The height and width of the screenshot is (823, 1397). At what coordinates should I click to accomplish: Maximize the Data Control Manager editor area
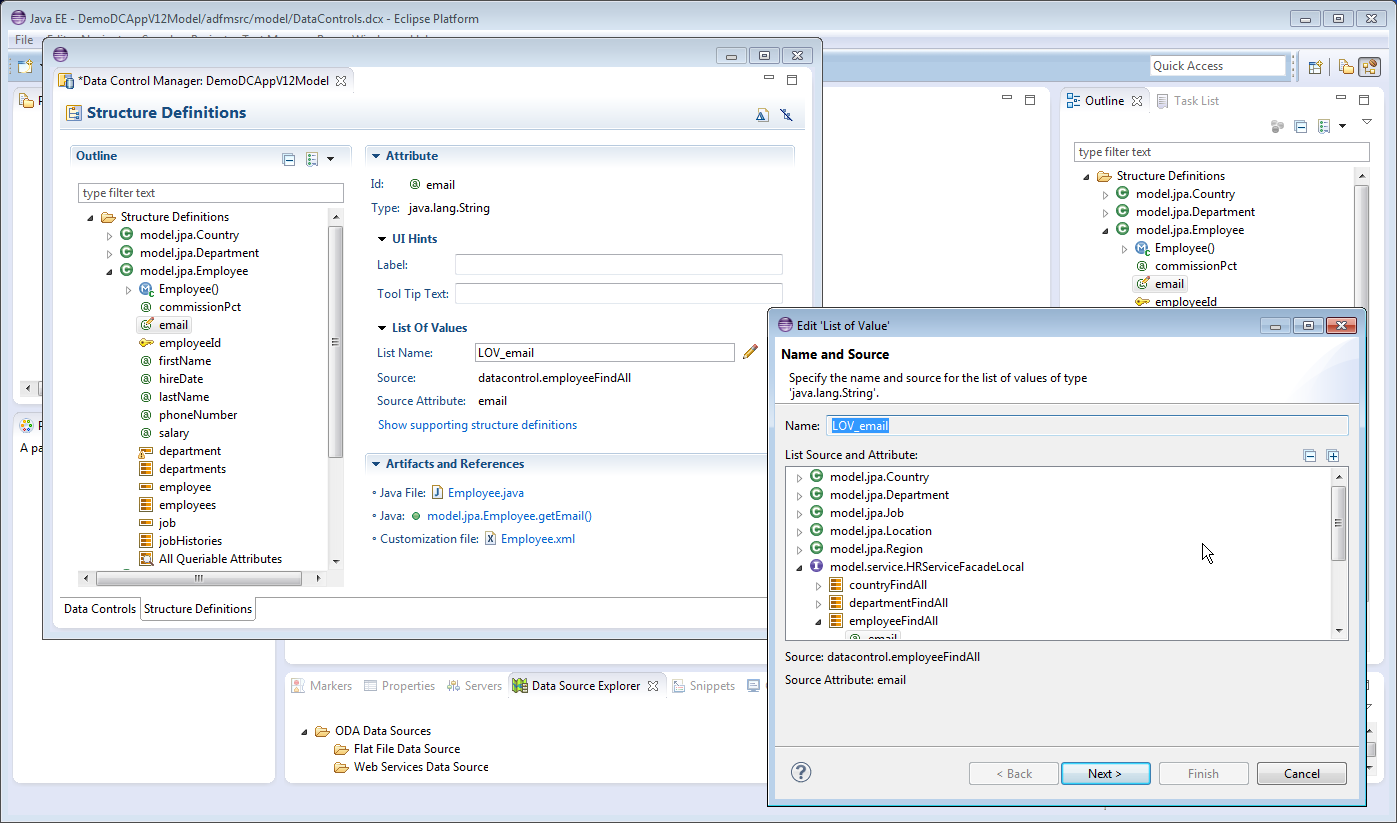(792, 79)
